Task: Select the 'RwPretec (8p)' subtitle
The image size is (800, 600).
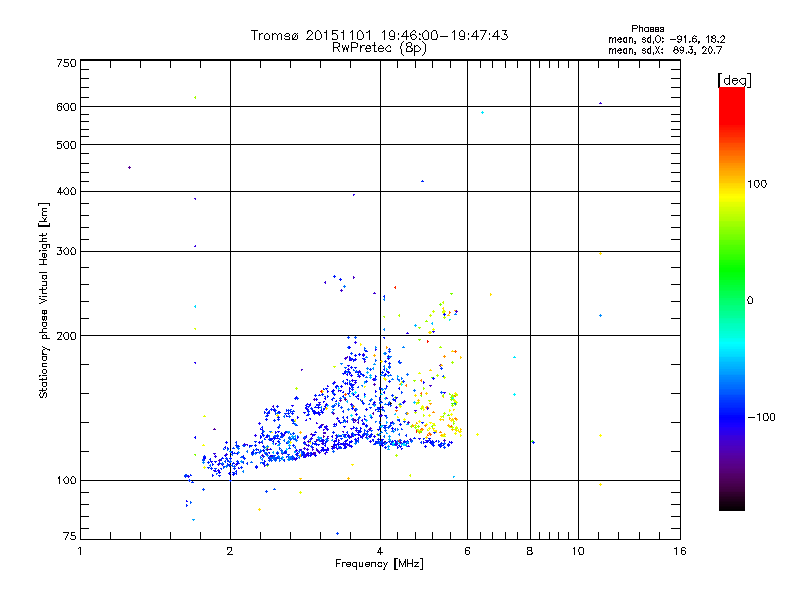Action: (x=379, y=48)
